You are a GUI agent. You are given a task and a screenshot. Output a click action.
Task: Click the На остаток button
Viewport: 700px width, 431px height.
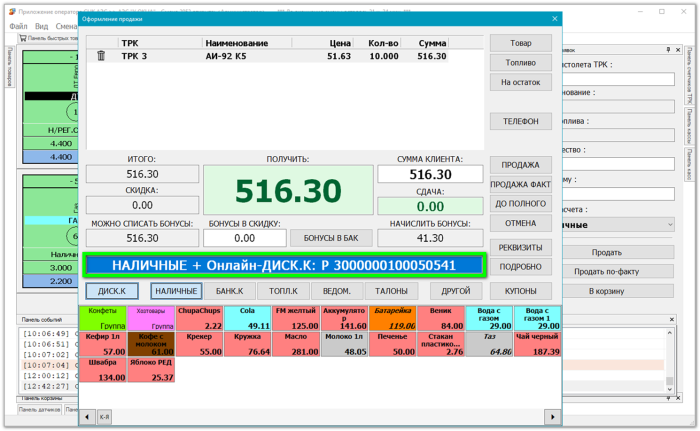point(521,82)
